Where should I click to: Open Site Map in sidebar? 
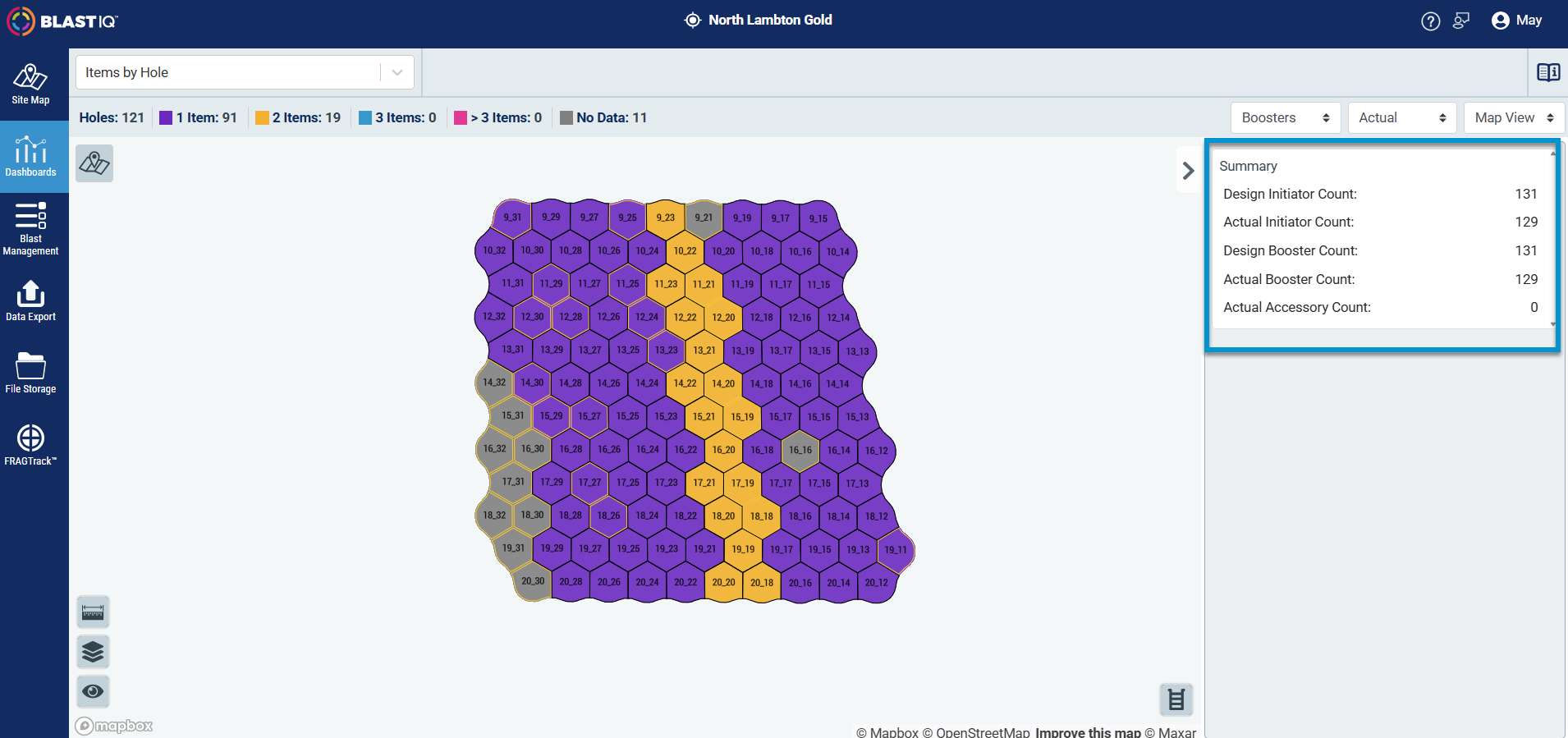pos(30,85)
